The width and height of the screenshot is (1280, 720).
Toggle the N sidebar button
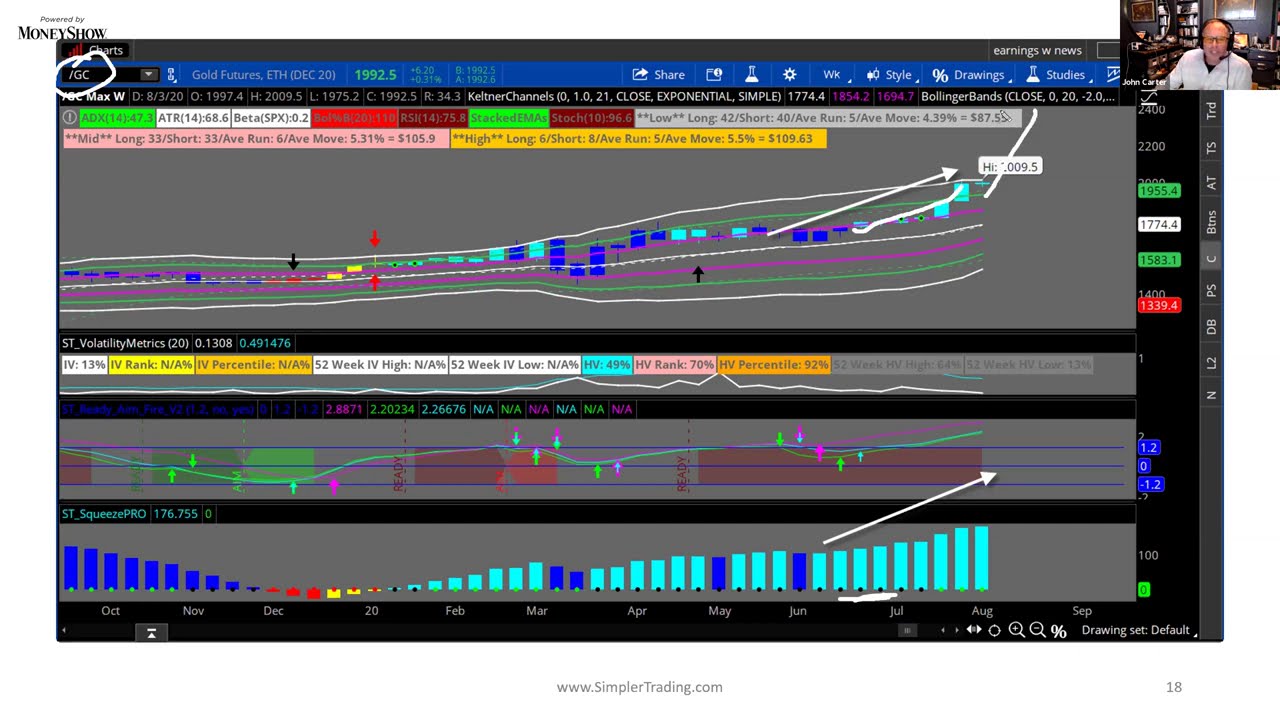click(x=1211, y=395)
